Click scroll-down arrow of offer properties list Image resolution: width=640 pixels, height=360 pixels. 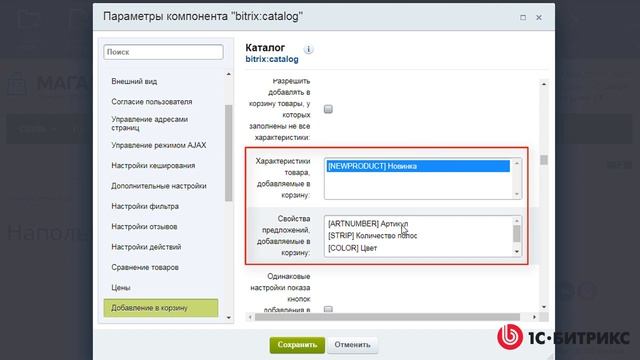pyautogui.click(x=517, y=252)
